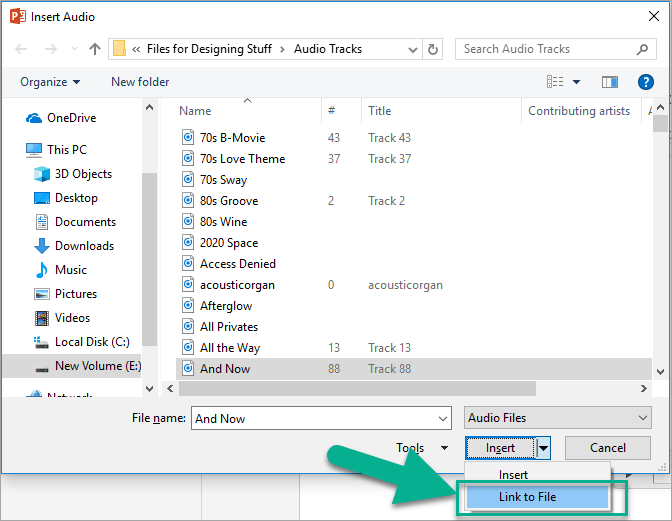
Task: Click the audio file icon for Afterglow
Action: (188, 305)
